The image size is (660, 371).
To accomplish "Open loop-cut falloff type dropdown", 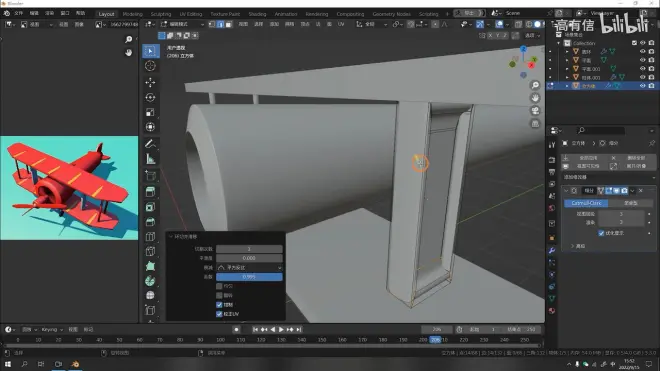I will pos(249,267).
